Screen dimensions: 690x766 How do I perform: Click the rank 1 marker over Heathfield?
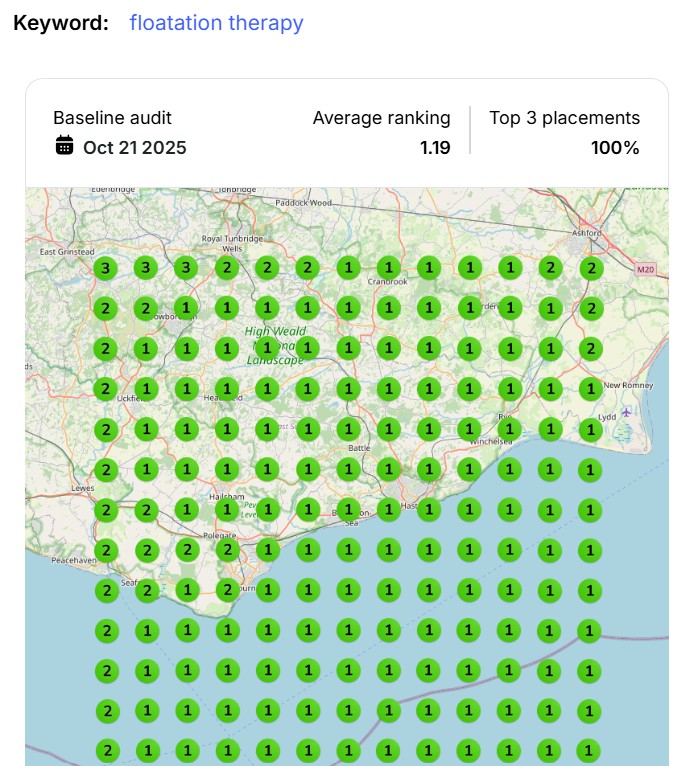226,389
